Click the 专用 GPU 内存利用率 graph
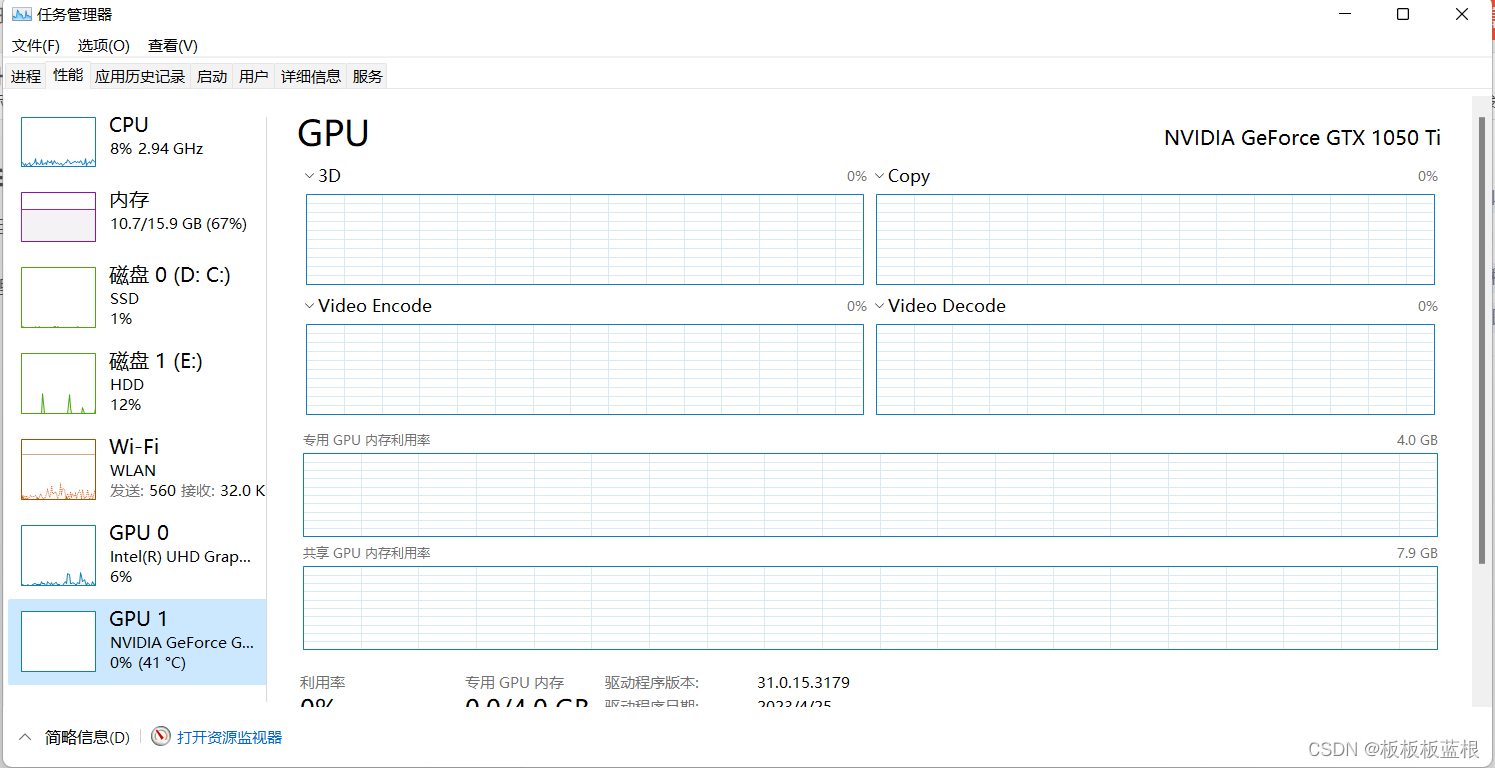Screen dimensions: 1495x768 870,495
